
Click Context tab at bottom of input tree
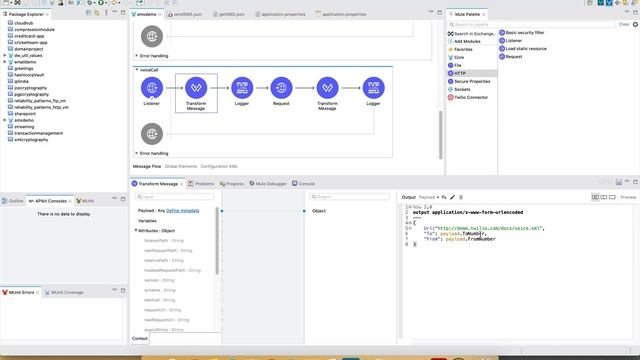tap(140, 339)
